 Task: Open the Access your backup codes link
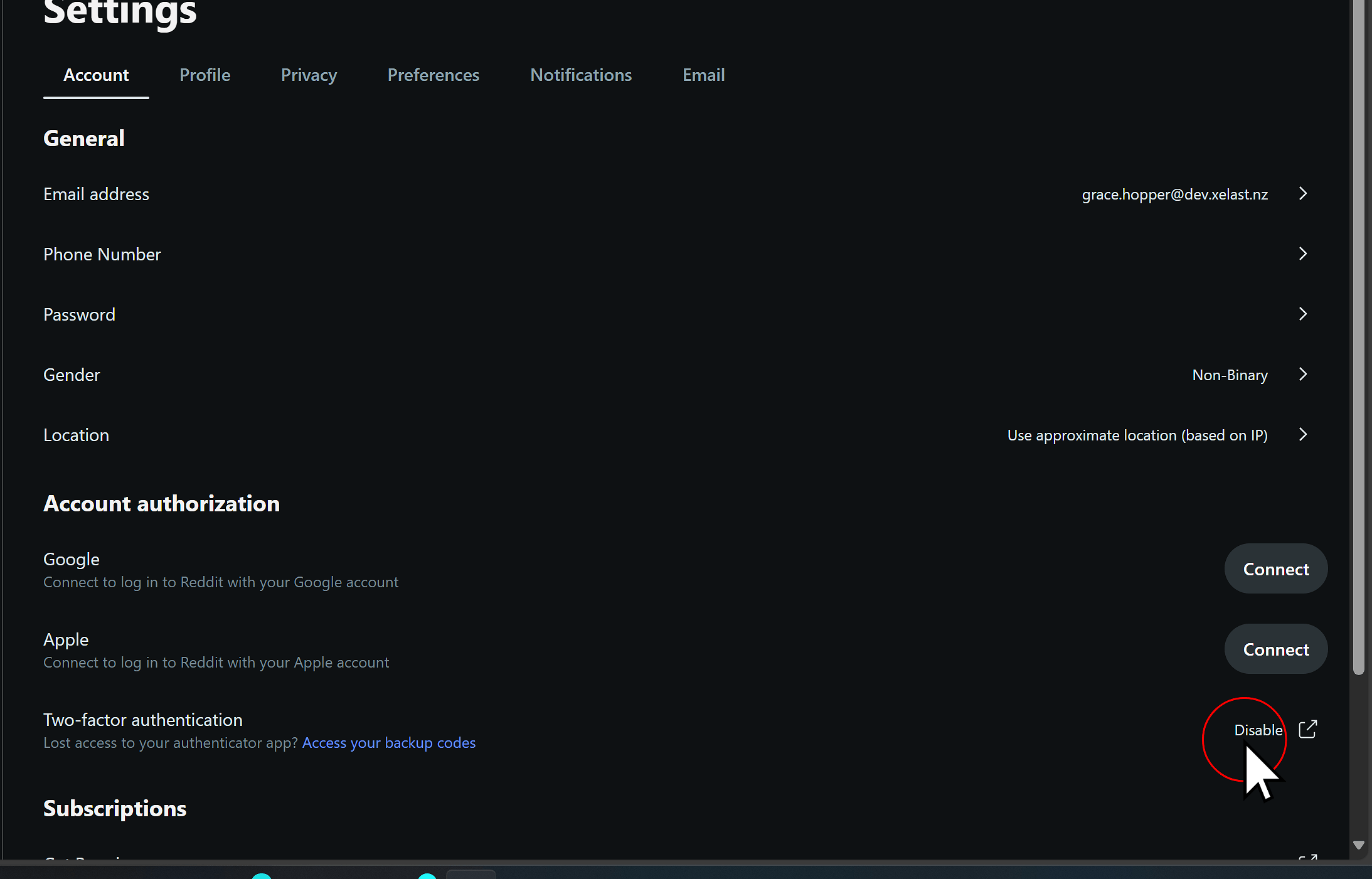(388, 742)
